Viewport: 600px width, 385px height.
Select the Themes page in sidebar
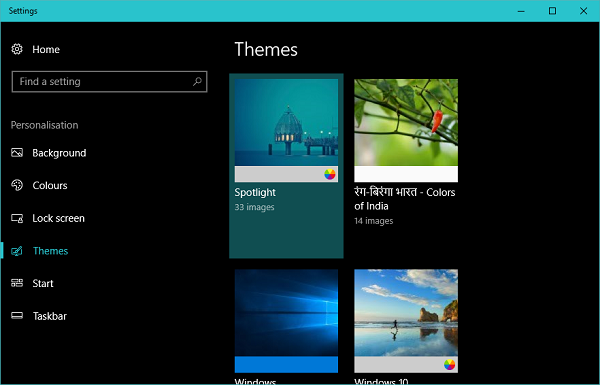click(x=51, y=251)
